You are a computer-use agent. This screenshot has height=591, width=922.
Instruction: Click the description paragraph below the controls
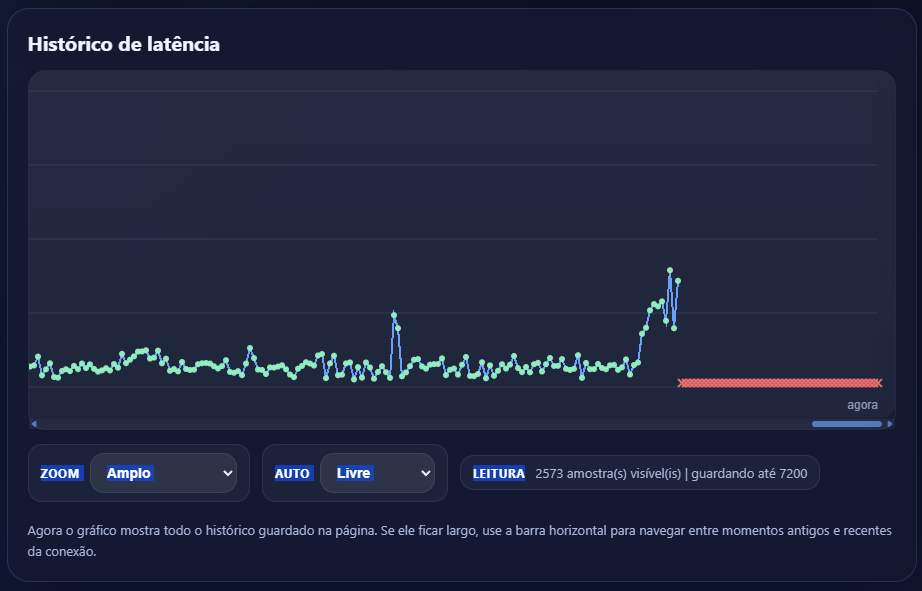[x=460, y=540]
